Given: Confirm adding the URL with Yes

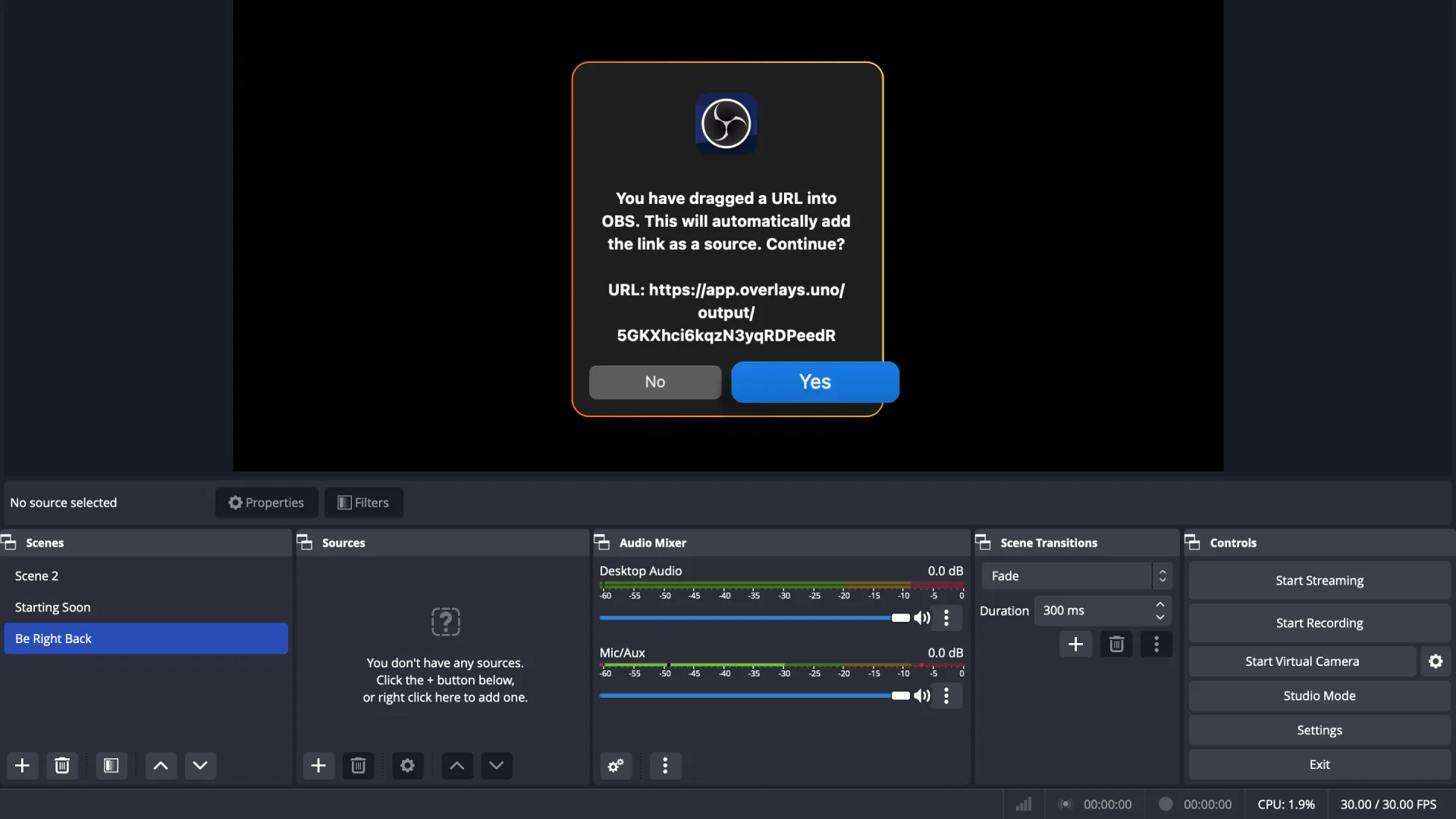Looking at the screenshot, I should tap(814, 381).
